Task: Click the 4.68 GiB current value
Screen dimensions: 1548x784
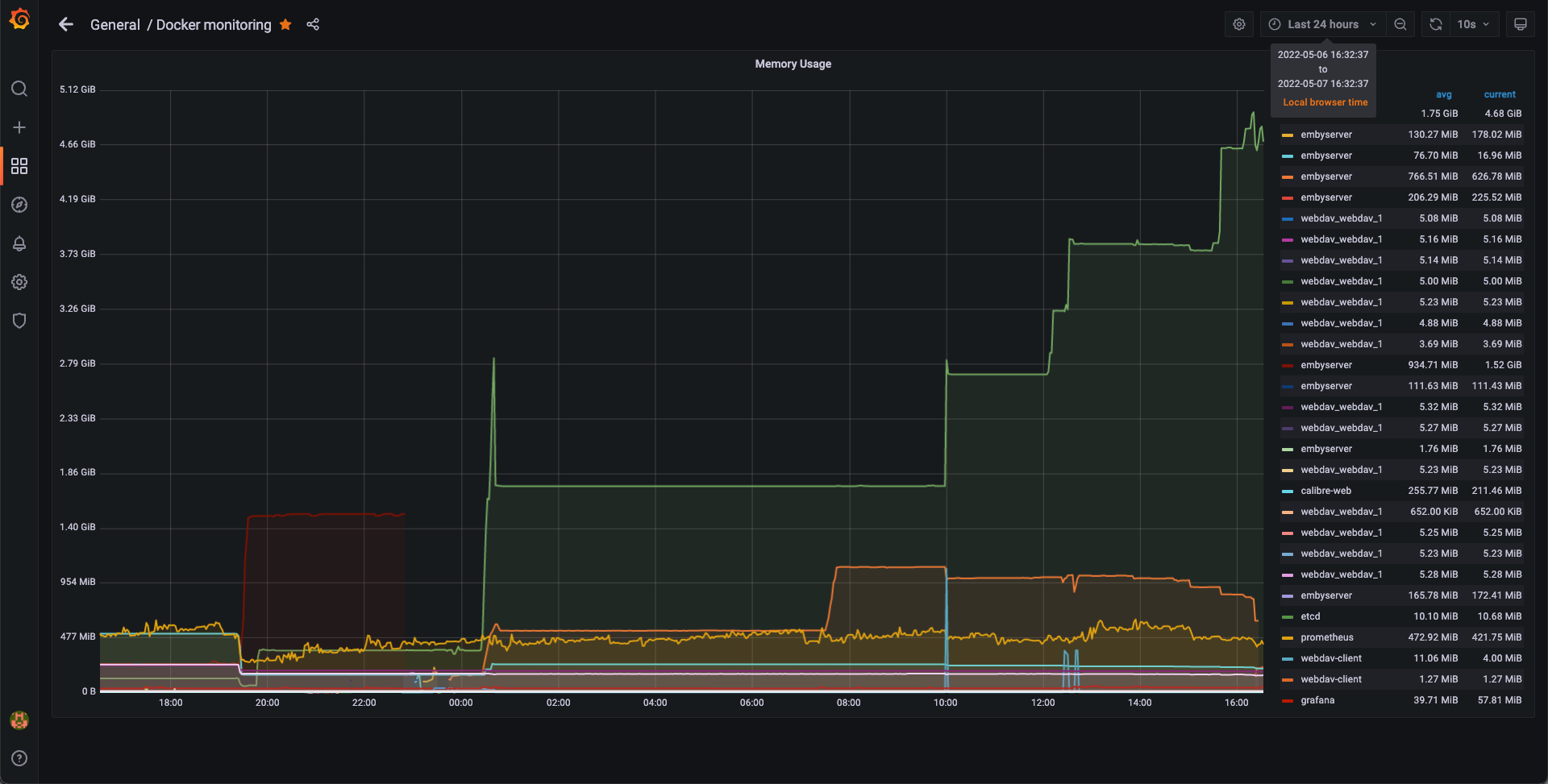Action: (x=1503, y=114)
